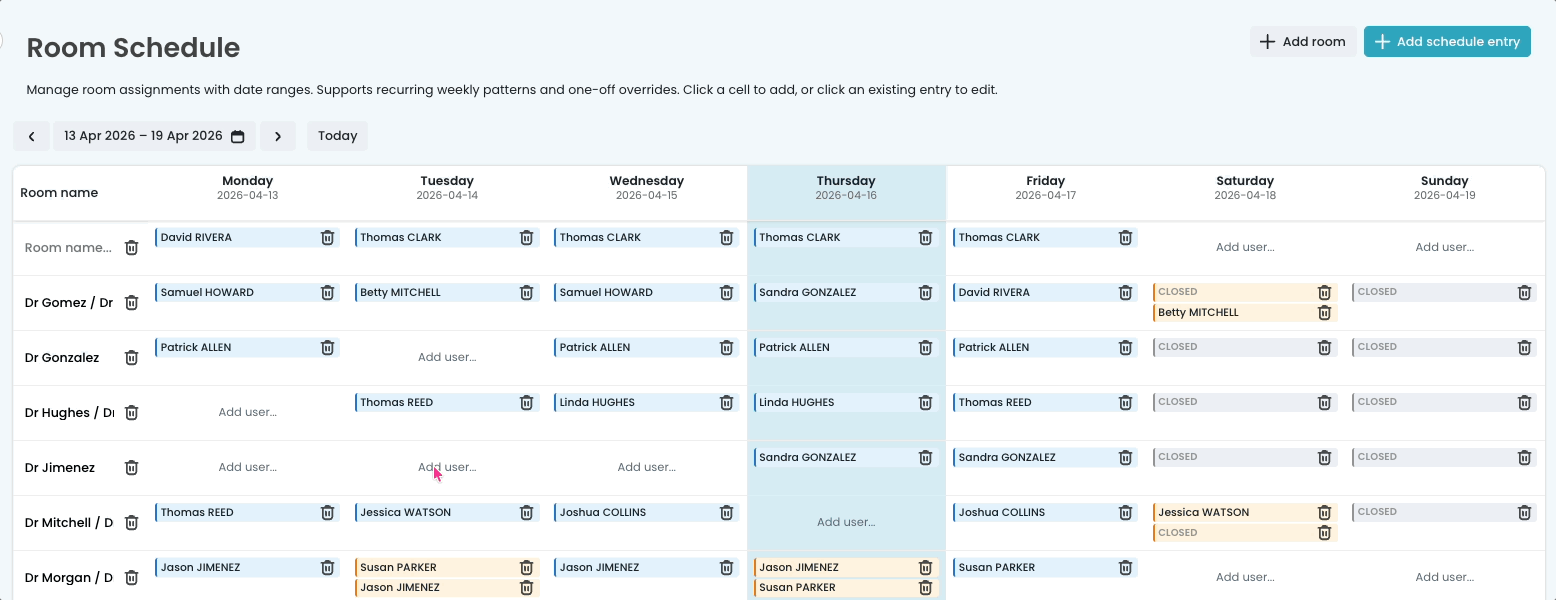Delete the Dr Jimenez room row

coord(131,468)
